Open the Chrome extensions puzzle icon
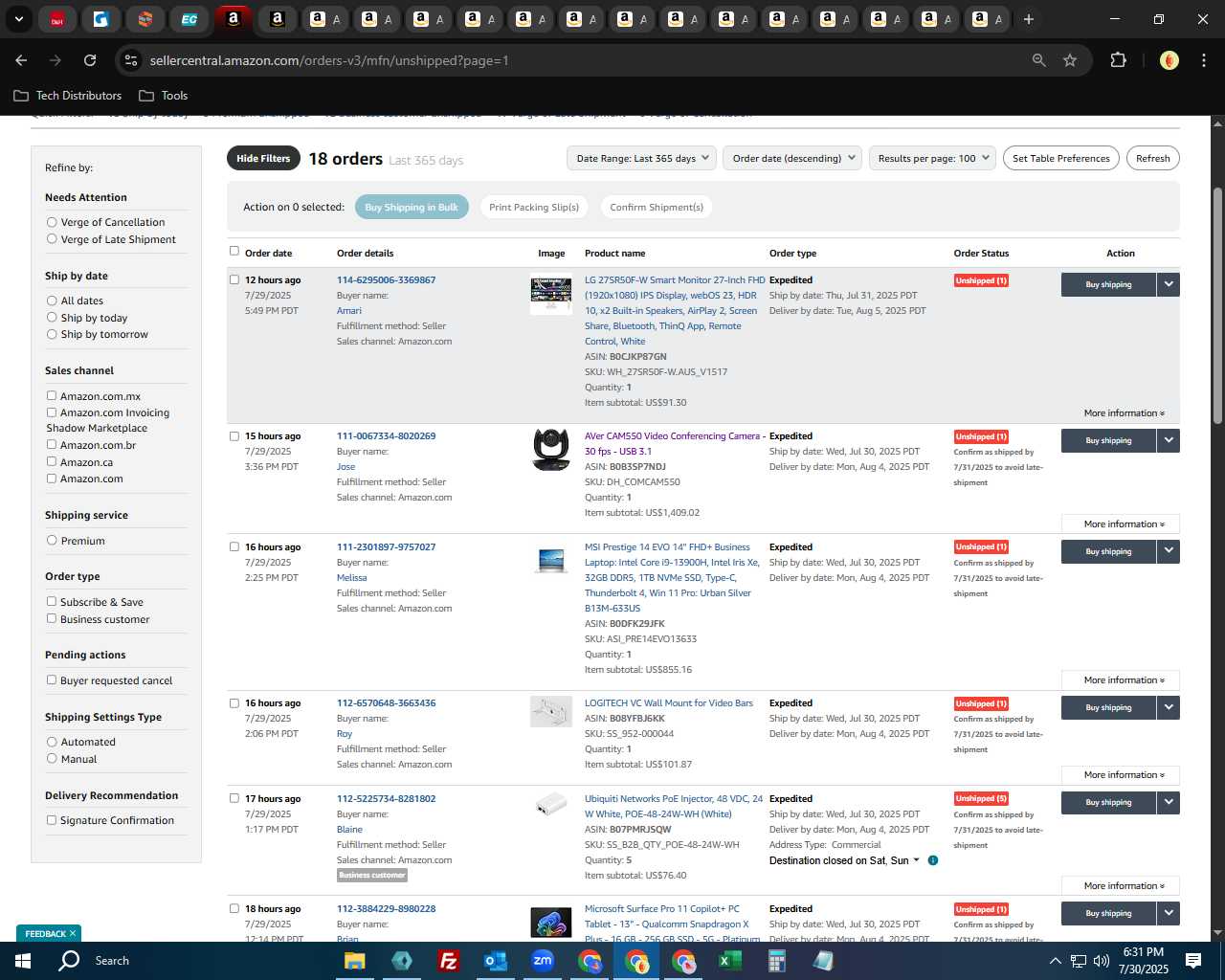Screen dimensions: 1225x980 coord(1118,60)
